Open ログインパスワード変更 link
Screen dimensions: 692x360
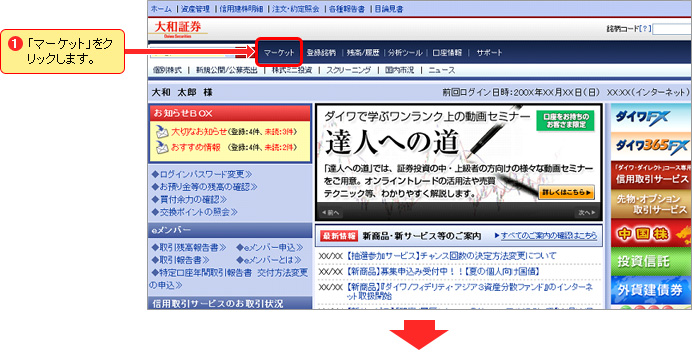202,174
